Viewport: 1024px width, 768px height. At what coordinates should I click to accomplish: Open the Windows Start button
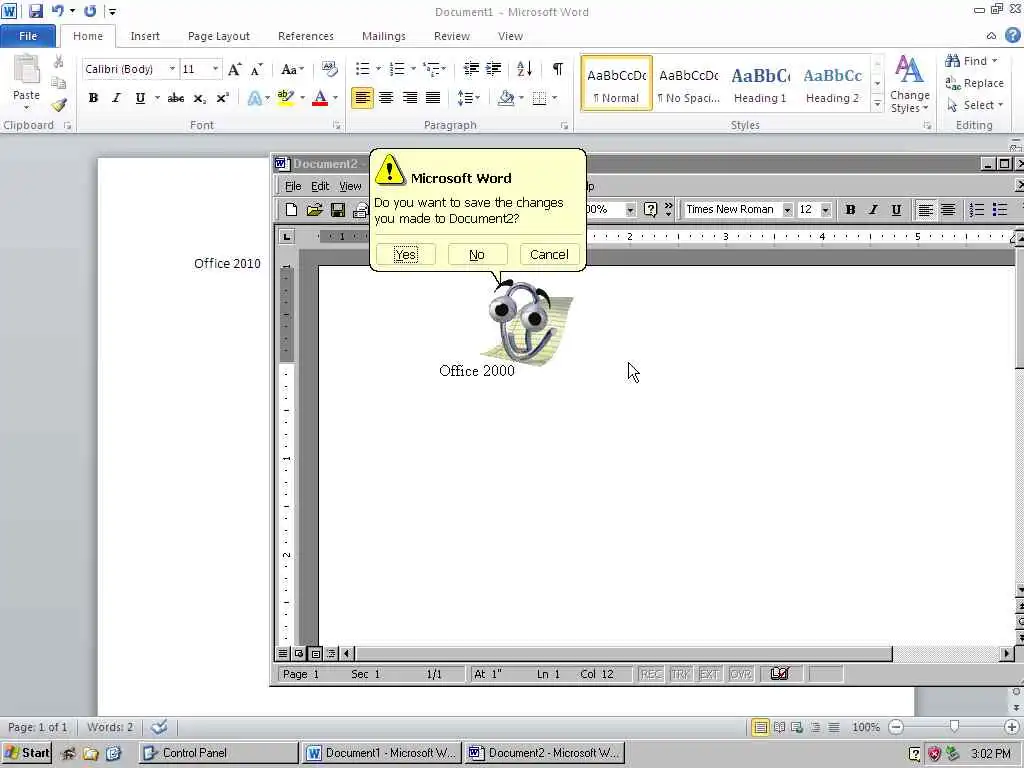27,753
